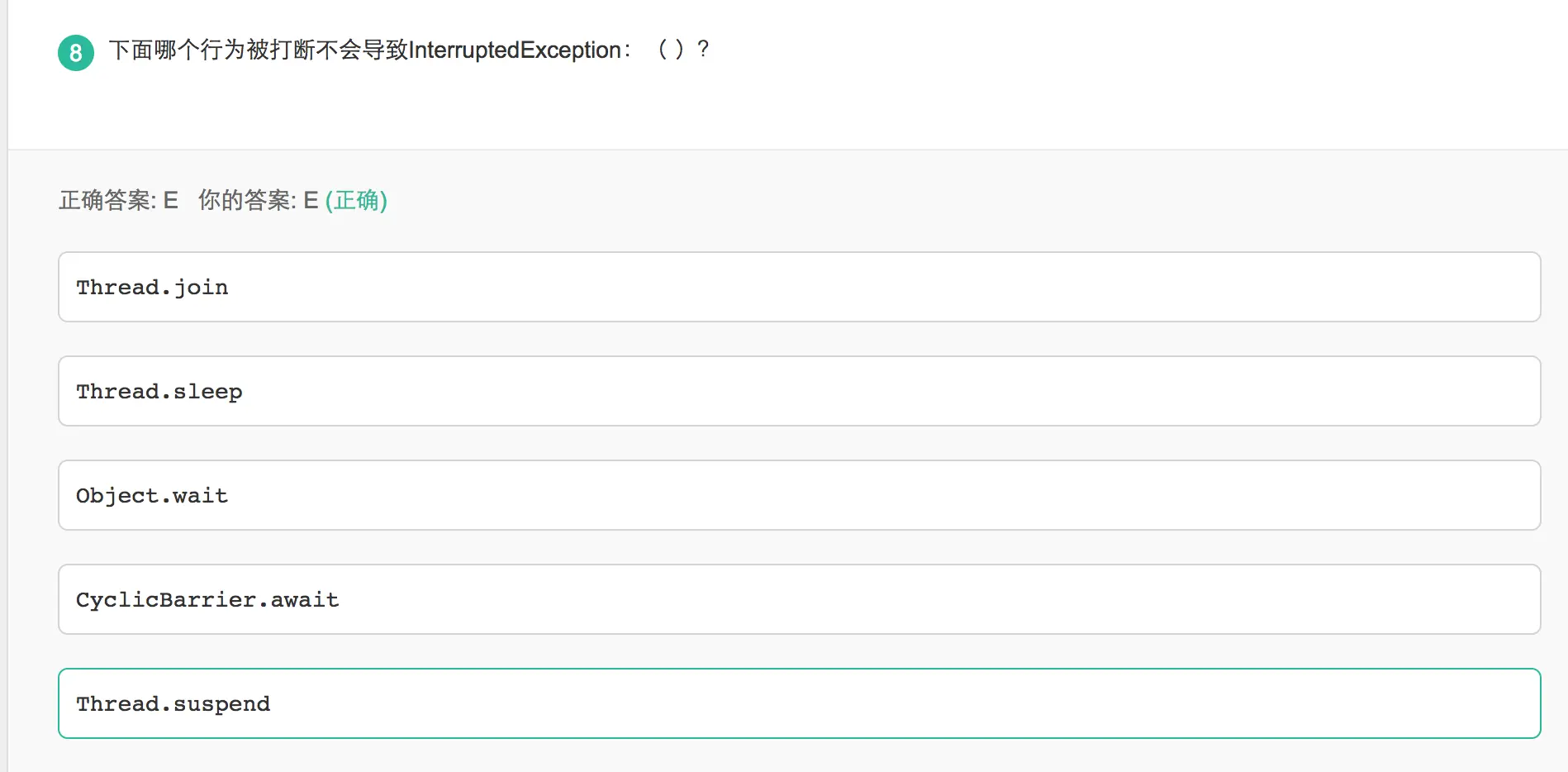Pick the CyclicBarrier.await answer option
The width and height of the screenshot is (1568, 772).
coord(799,599)
